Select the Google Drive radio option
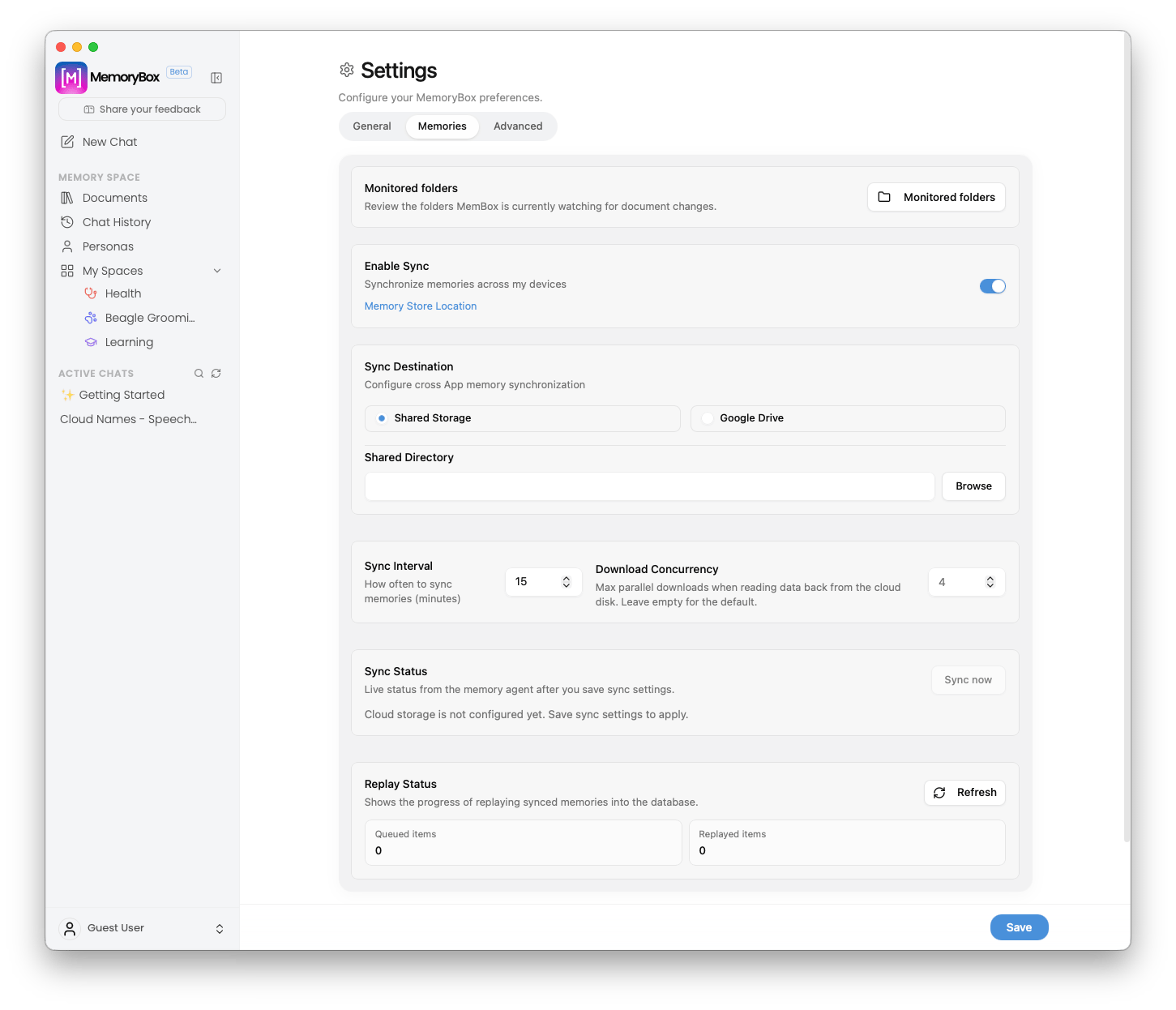 708,418
